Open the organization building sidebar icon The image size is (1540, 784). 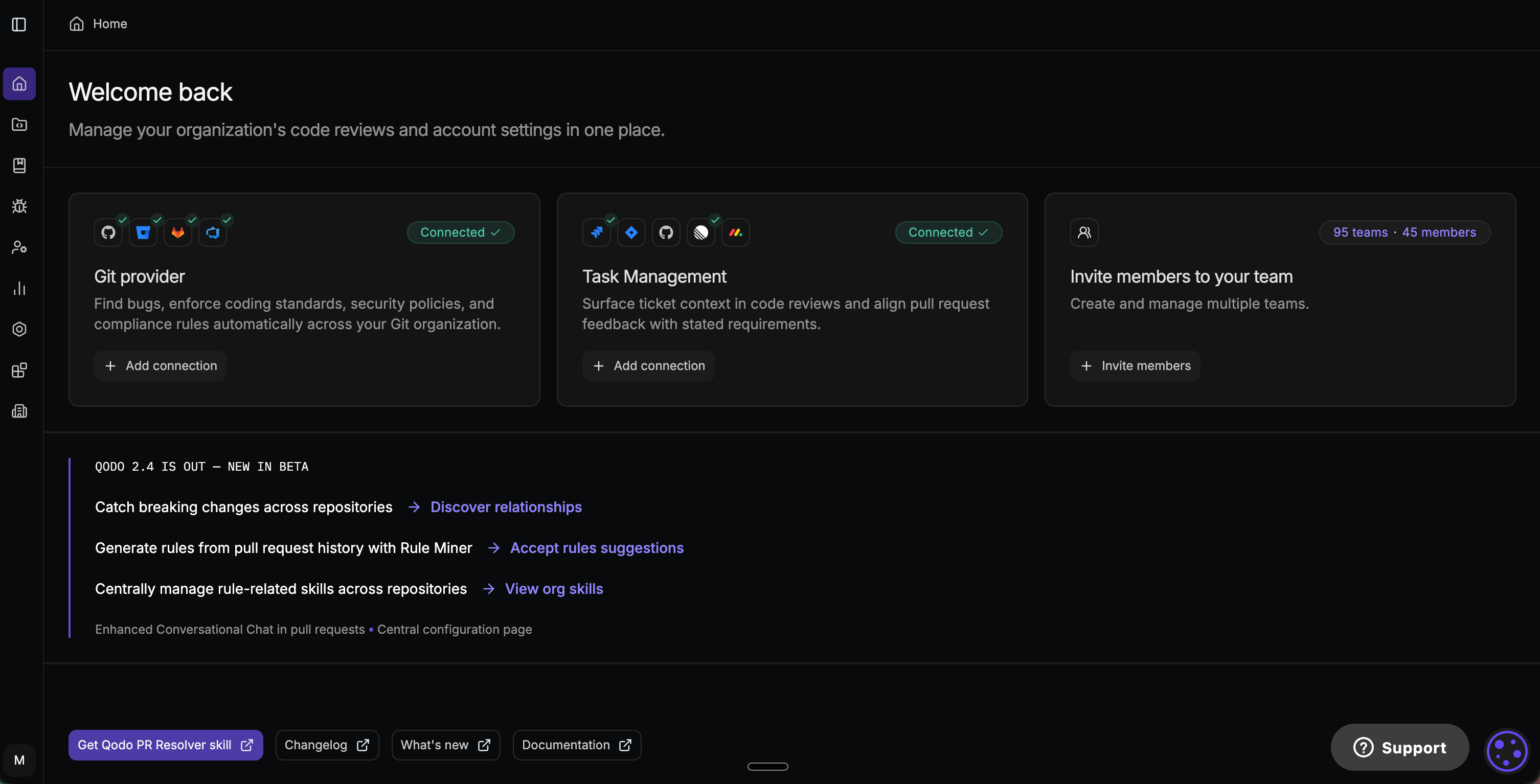tap(19, 411)
